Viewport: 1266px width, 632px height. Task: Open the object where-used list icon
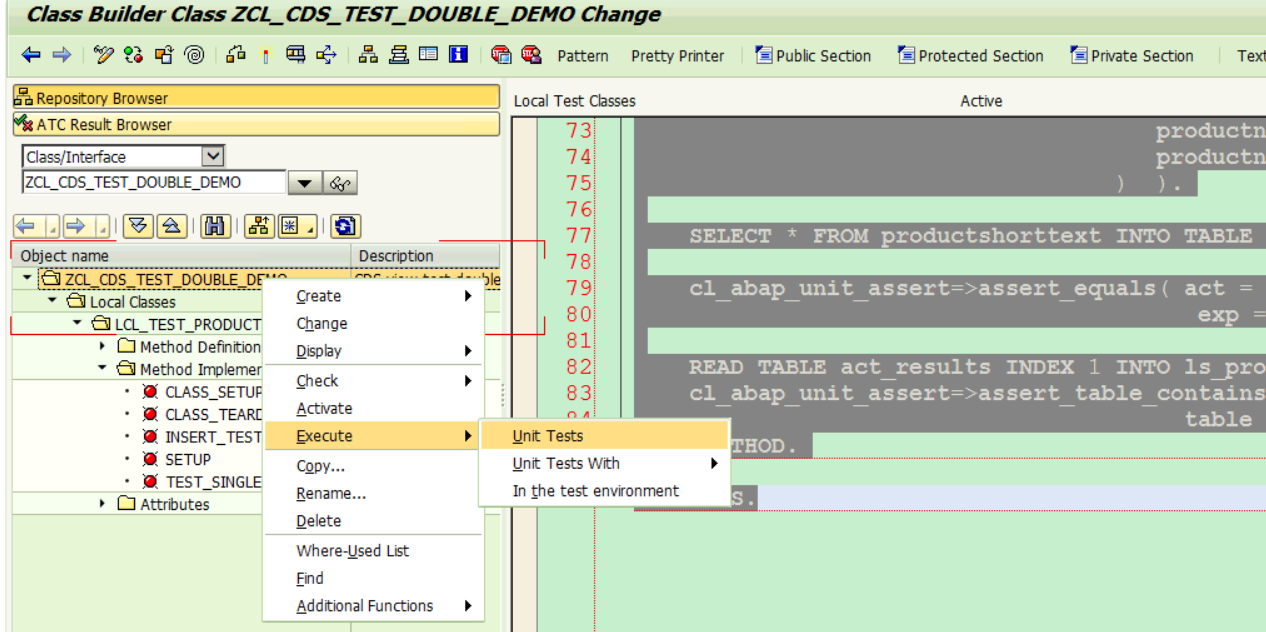pyautogui.click(x=327, y=56)
